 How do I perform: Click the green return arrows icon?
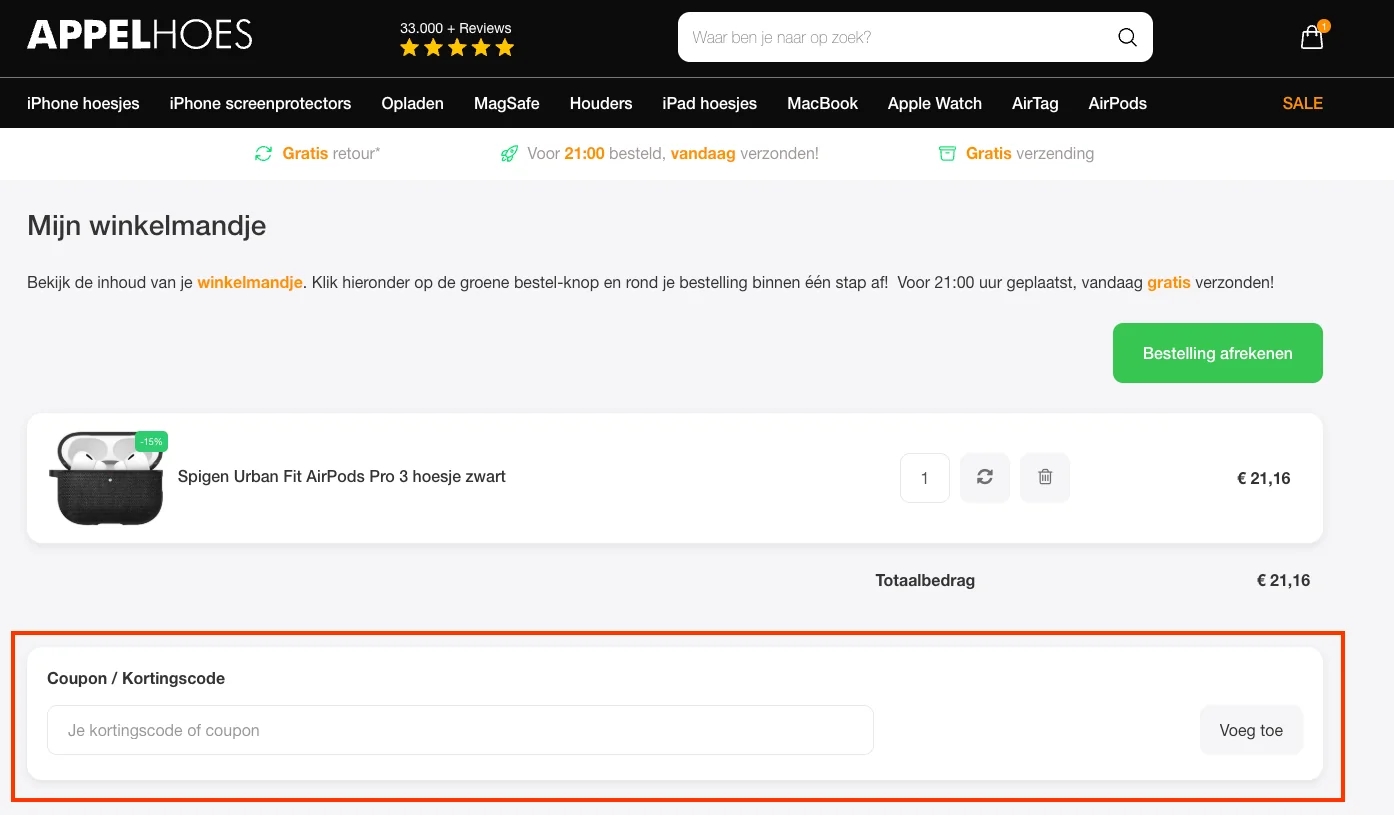tap(263, 154)
